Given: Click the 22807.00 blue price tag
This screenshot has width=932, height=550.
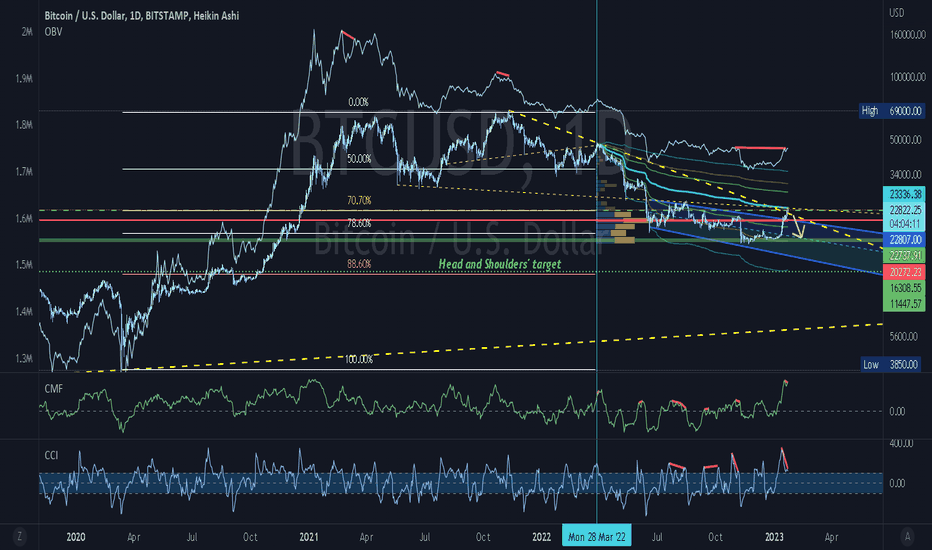Looking at the screenshot, I should (905, 240).
